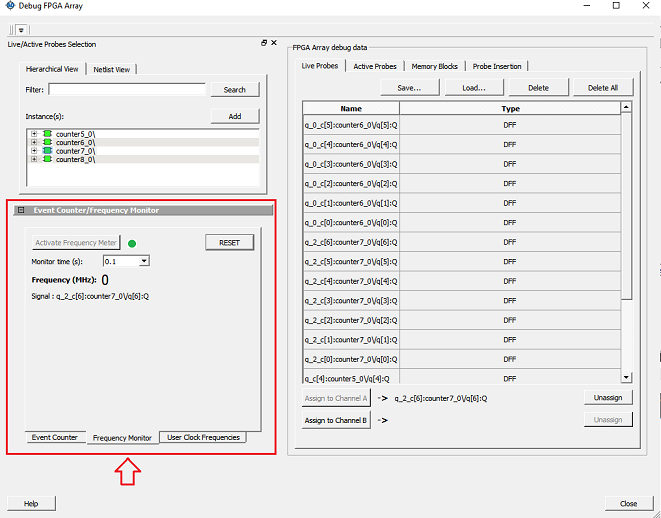The width and height of the screenshot is (661, 518).
Task: Click the counter8_0 instance icon
Action: coord(47,160)
